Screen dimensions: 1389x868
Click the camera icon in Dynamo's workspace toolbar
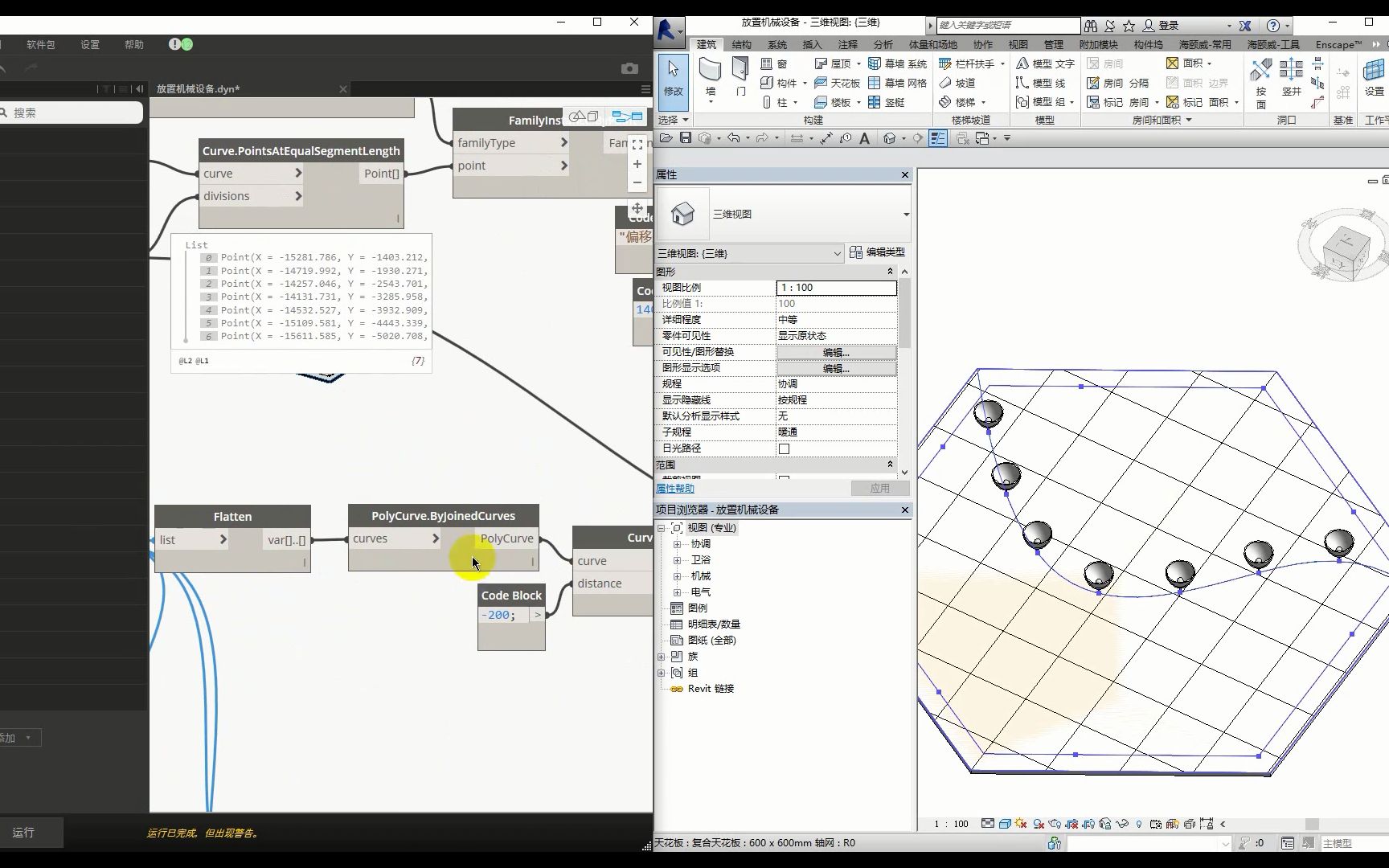click(x=630, y=68)
